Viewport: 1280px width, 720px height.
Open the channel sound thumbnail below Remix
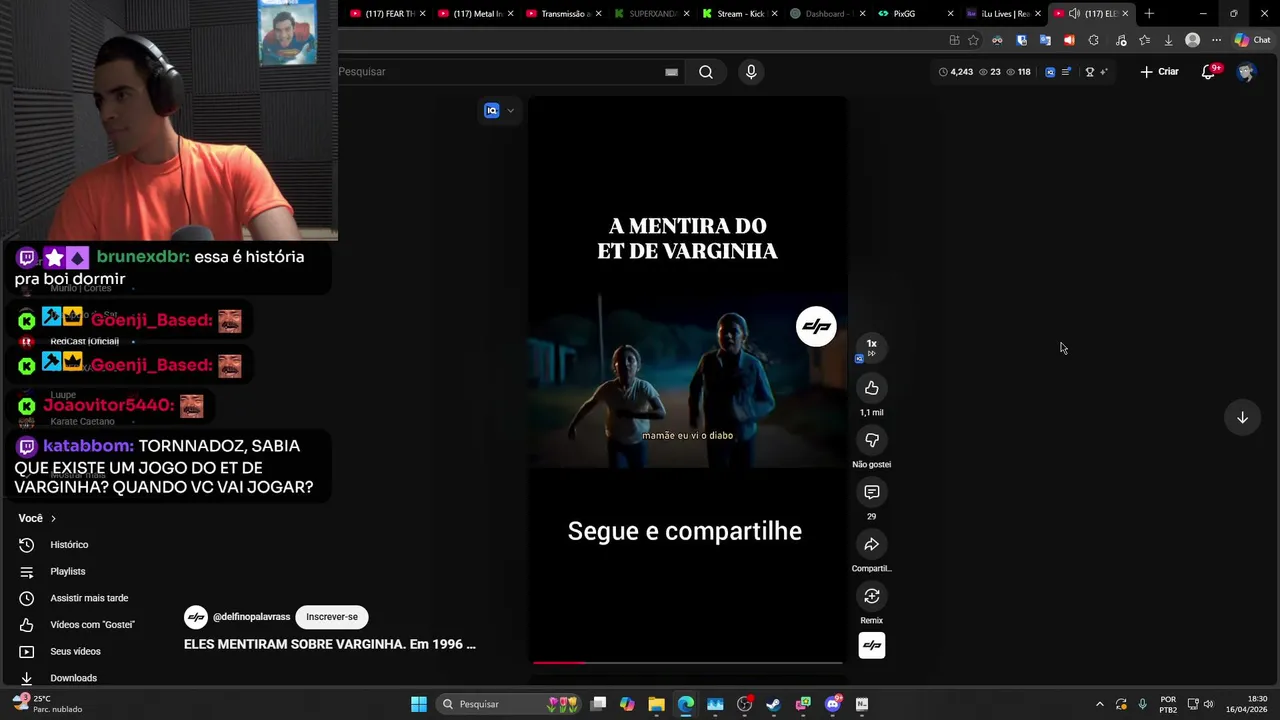(x=871, y=645)
